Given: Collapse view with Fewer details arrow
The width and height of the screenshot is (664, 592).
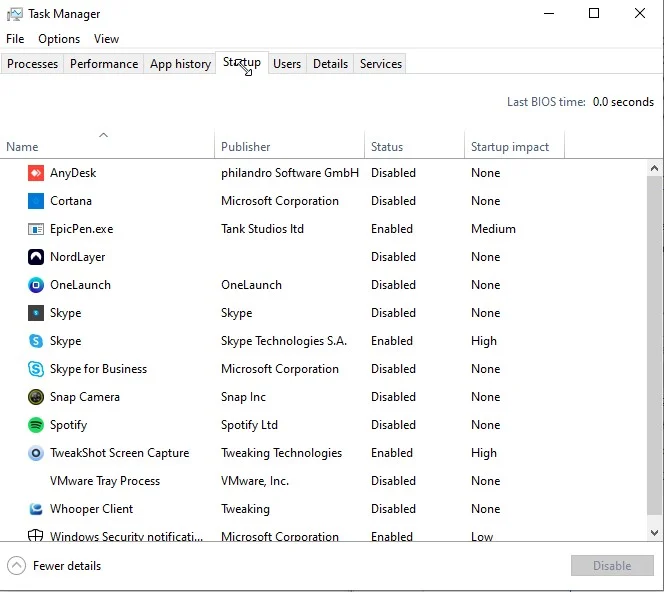Looking at the screenshot, I should (x=17, y=565).
